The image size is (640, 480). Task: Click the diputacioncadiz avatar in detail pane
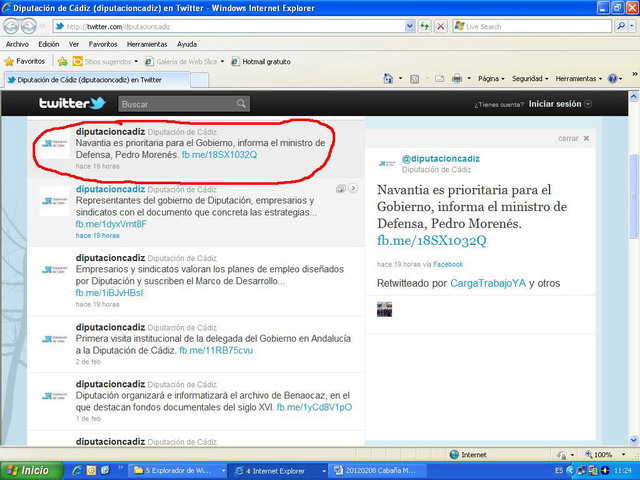pyautogui.click(x=387, y=163)
